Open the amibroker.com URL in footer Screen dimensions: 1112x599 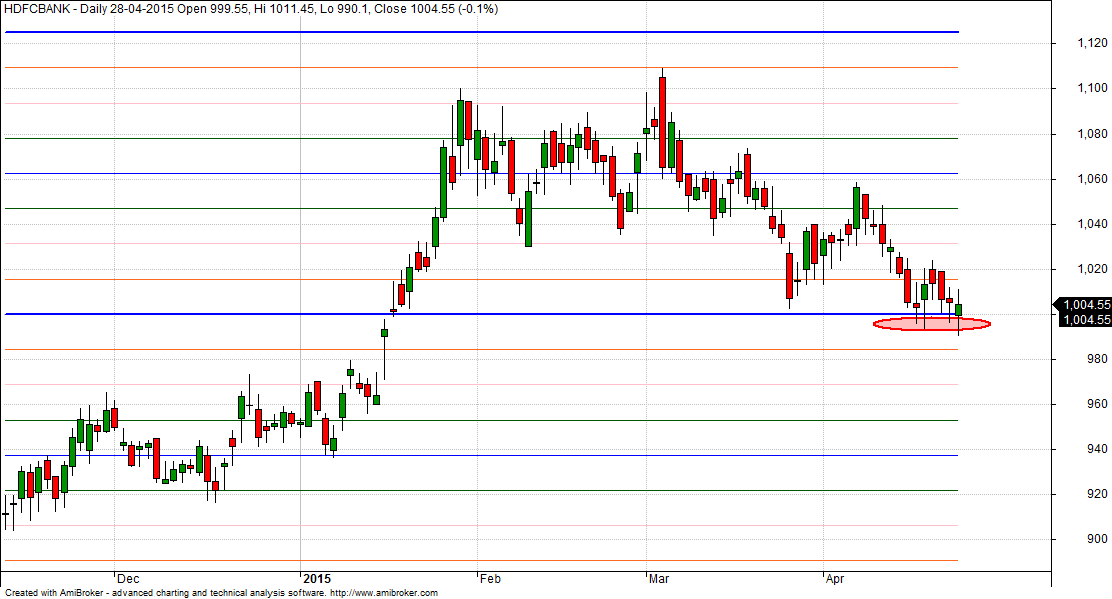384,593
